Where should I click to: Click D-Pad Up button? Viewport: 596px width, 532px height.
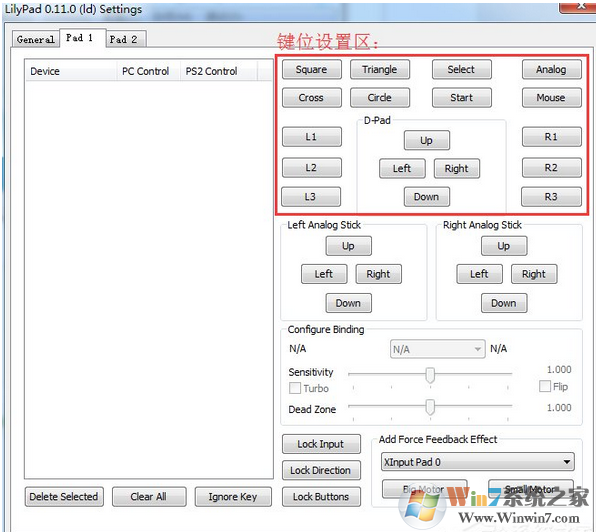click(426, 140)
